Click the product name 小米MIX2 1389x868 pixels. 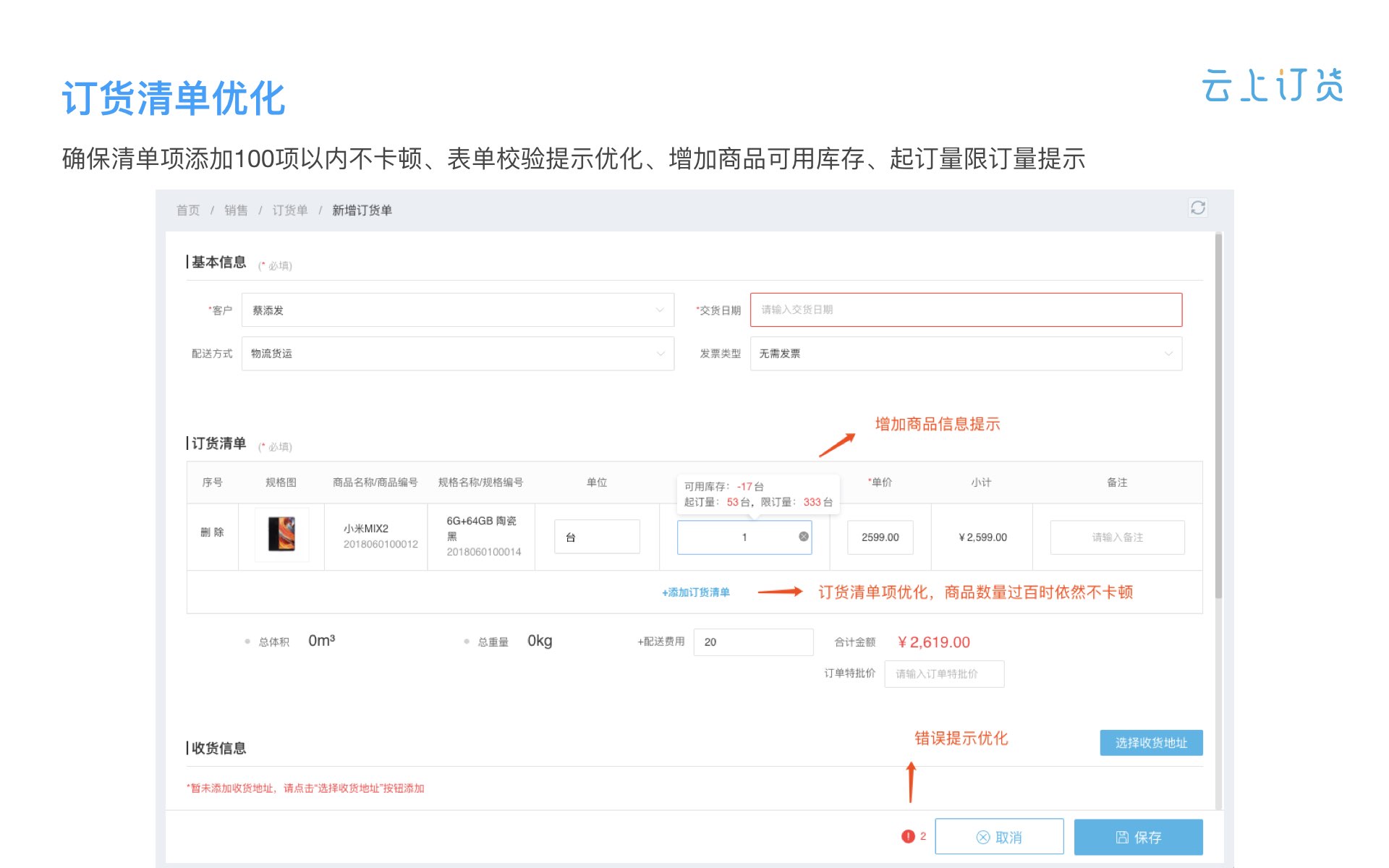(366, 529)
